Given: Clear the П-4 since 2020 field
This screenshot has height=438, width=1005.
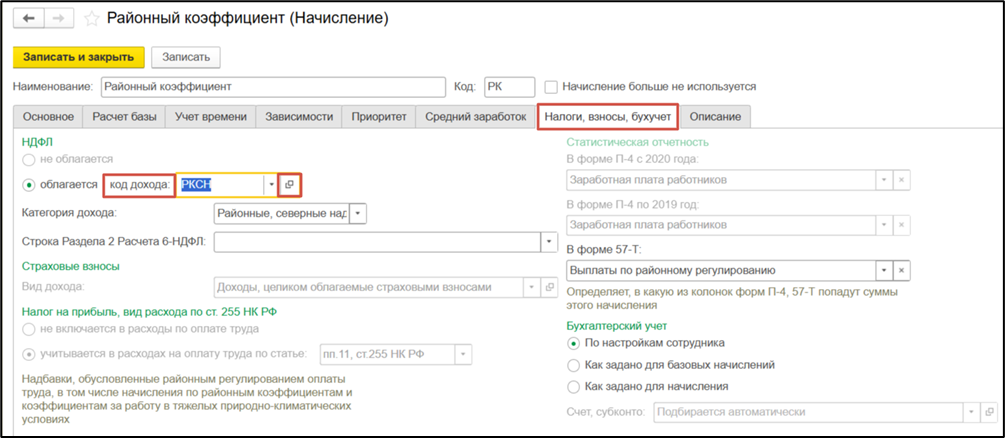Looking at the screenshot, I should point(901,179).
